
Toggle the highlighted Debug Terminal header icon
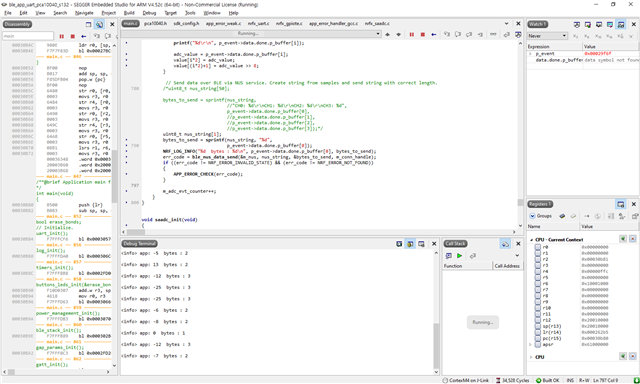pyautogui.click(x=410, y=244)
